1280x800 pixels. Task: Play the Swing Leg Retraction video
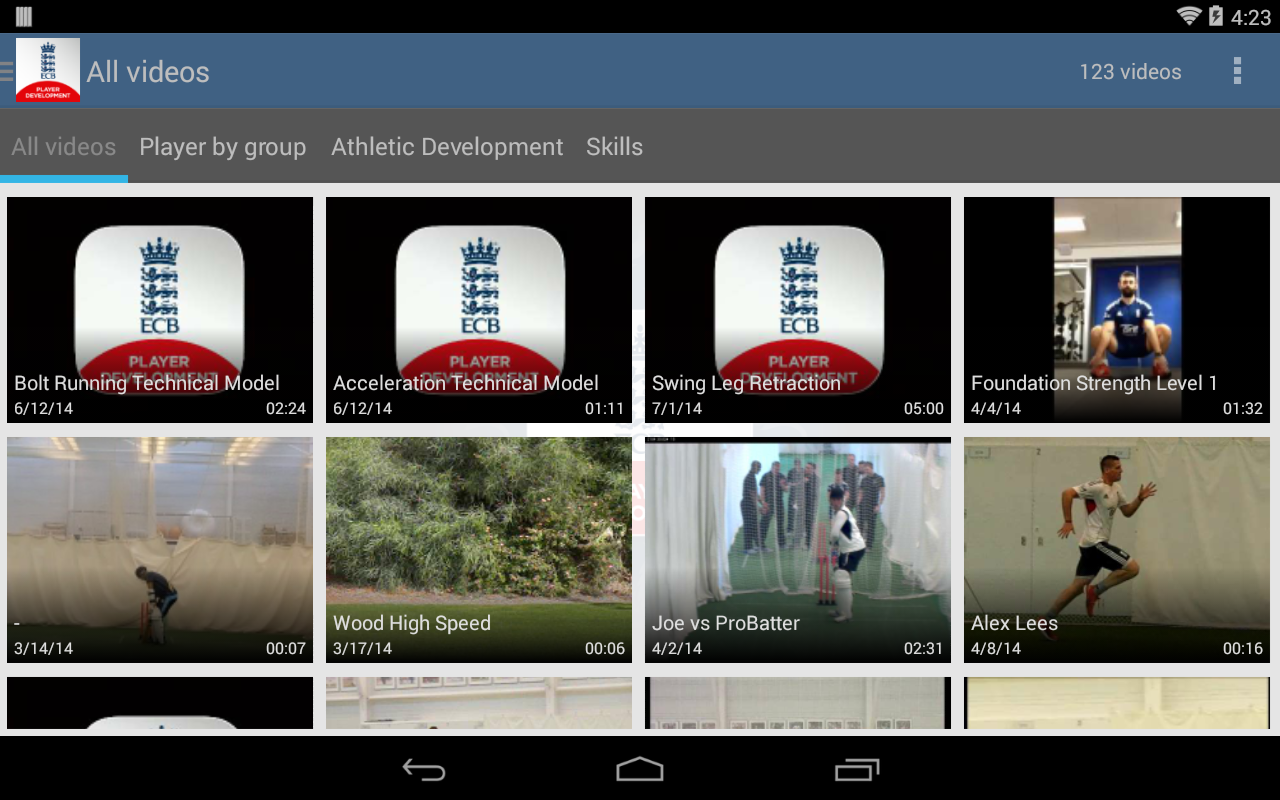[798, 310]
